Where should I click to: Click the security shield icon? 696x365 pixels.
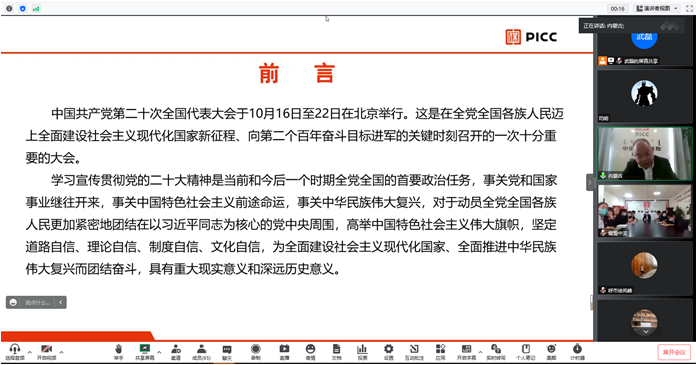23,8
